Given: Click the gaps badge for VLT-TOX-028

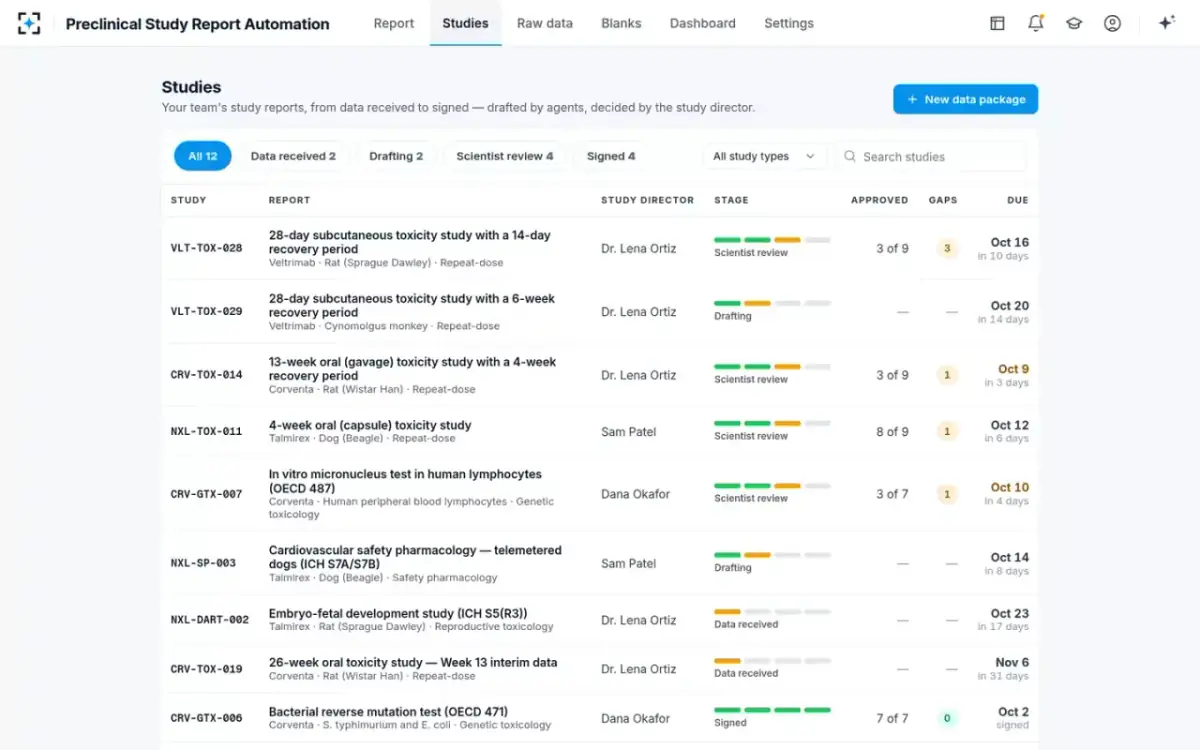Looking at the screenshot, I should pyautogui.click(x=947, y=248).
